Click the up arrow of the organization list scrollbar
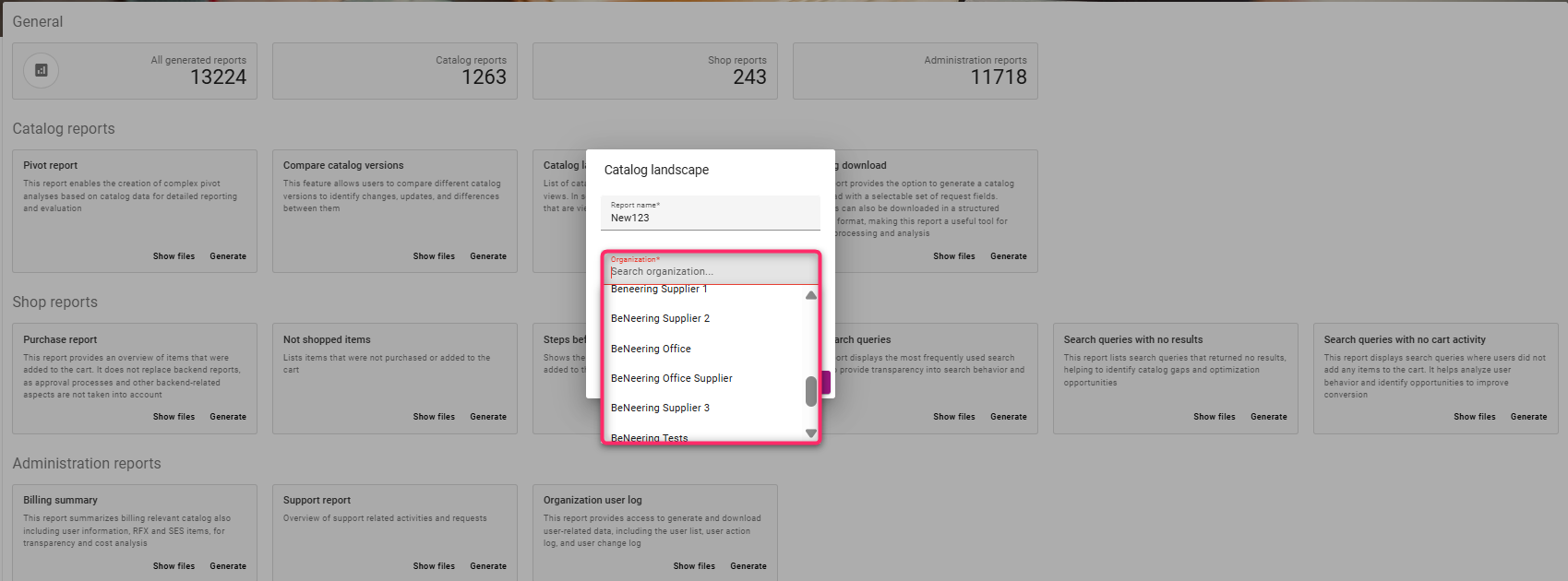The image size is (1568, 581). pyautogui.click(x=811, y=296)
